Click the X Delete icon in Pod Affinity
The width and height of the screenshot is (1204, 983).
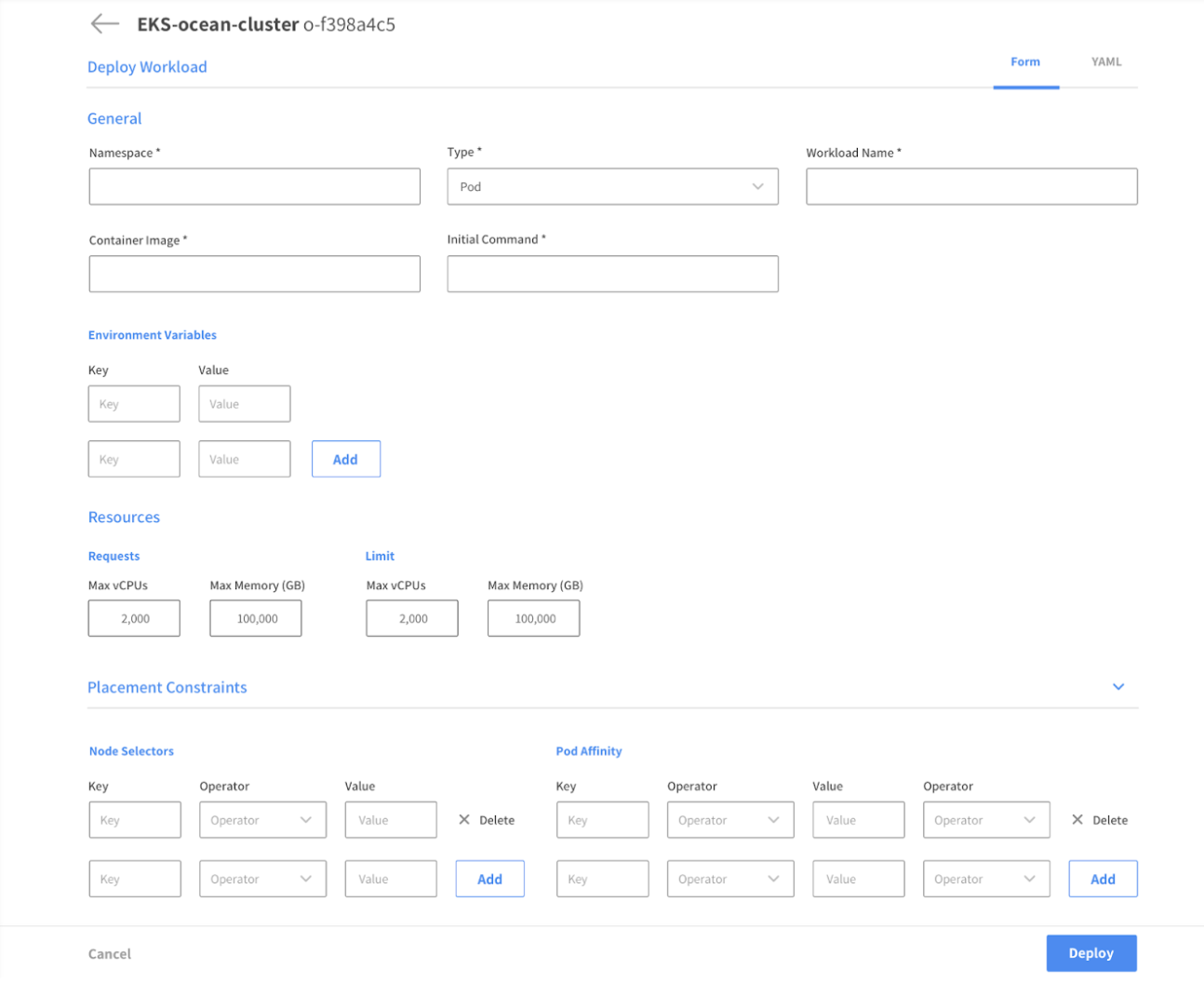click(1077, 820)
